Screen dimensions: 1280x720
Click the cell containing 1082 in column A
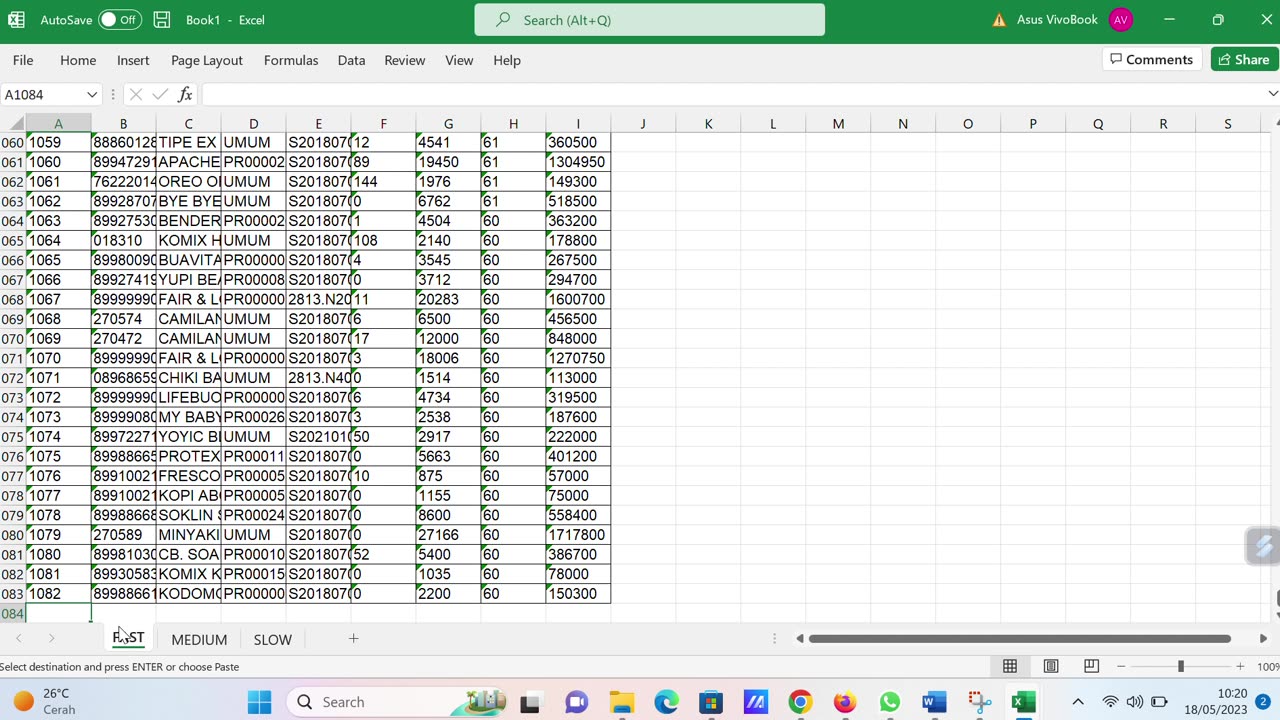(58, 594)
